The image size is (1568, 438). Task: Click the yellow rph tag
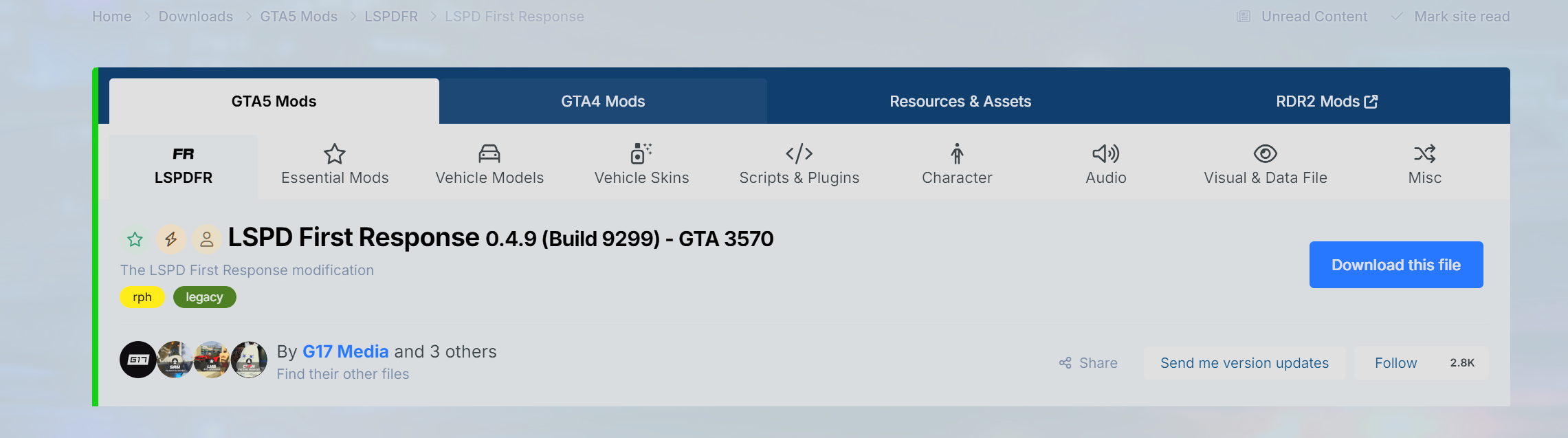pos(142,297)
